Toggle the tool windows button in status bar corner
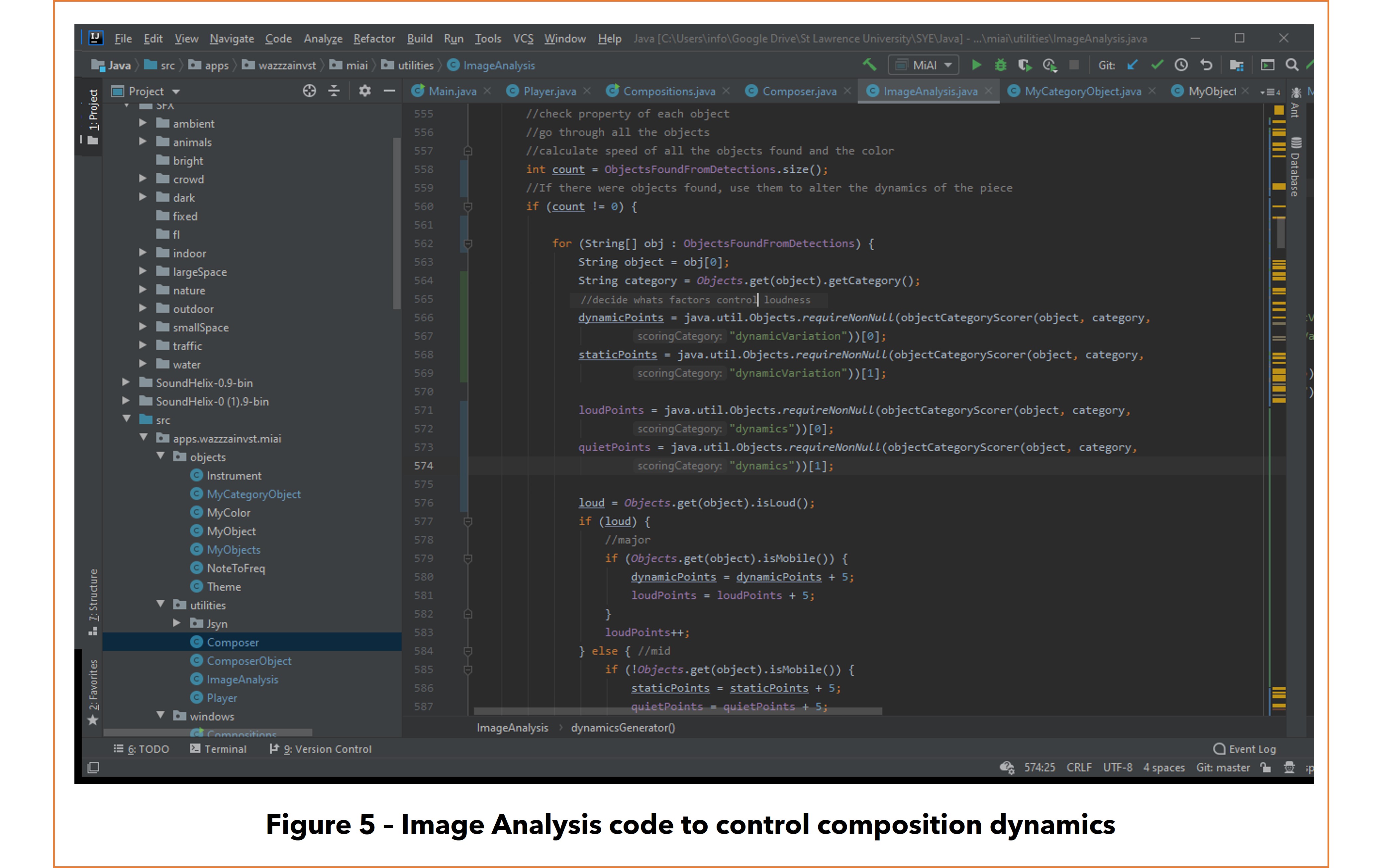The width and height of the screenshot is (1382, 868). 93,767
